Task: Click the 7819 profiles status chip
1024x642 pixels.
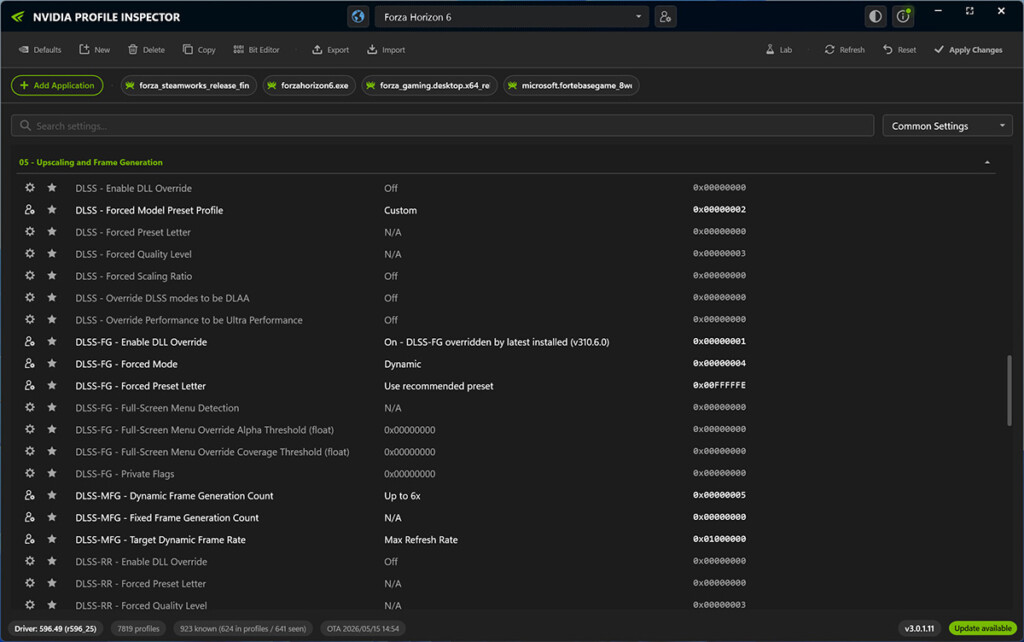Action: [x=138, y=628]
